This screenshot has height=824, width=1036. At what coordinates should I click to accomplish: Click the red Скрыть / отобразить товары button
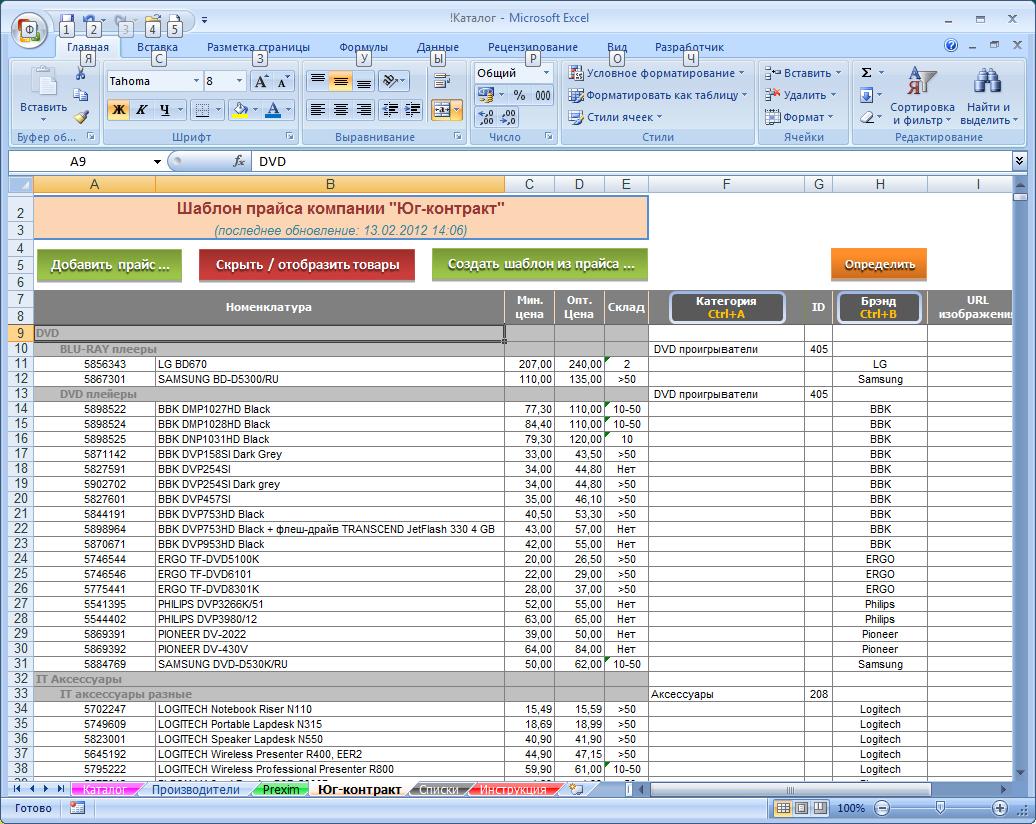tap(307, 265)
